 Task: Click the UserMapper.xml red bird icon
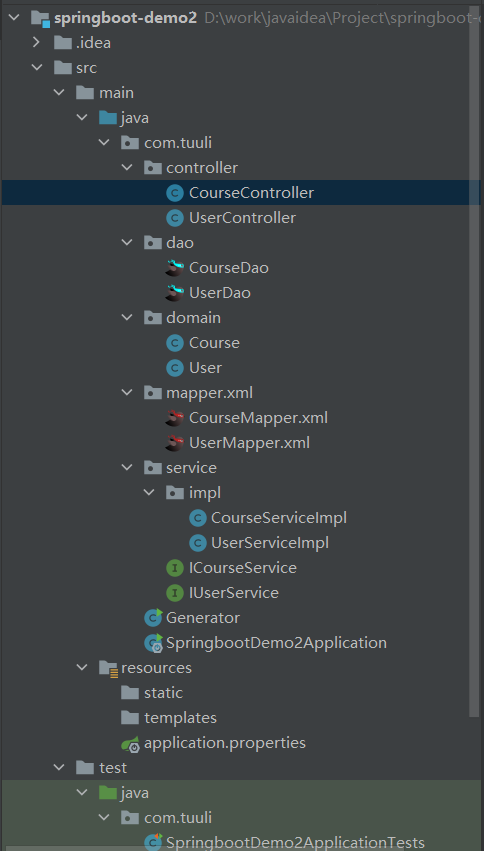(175, 443)
